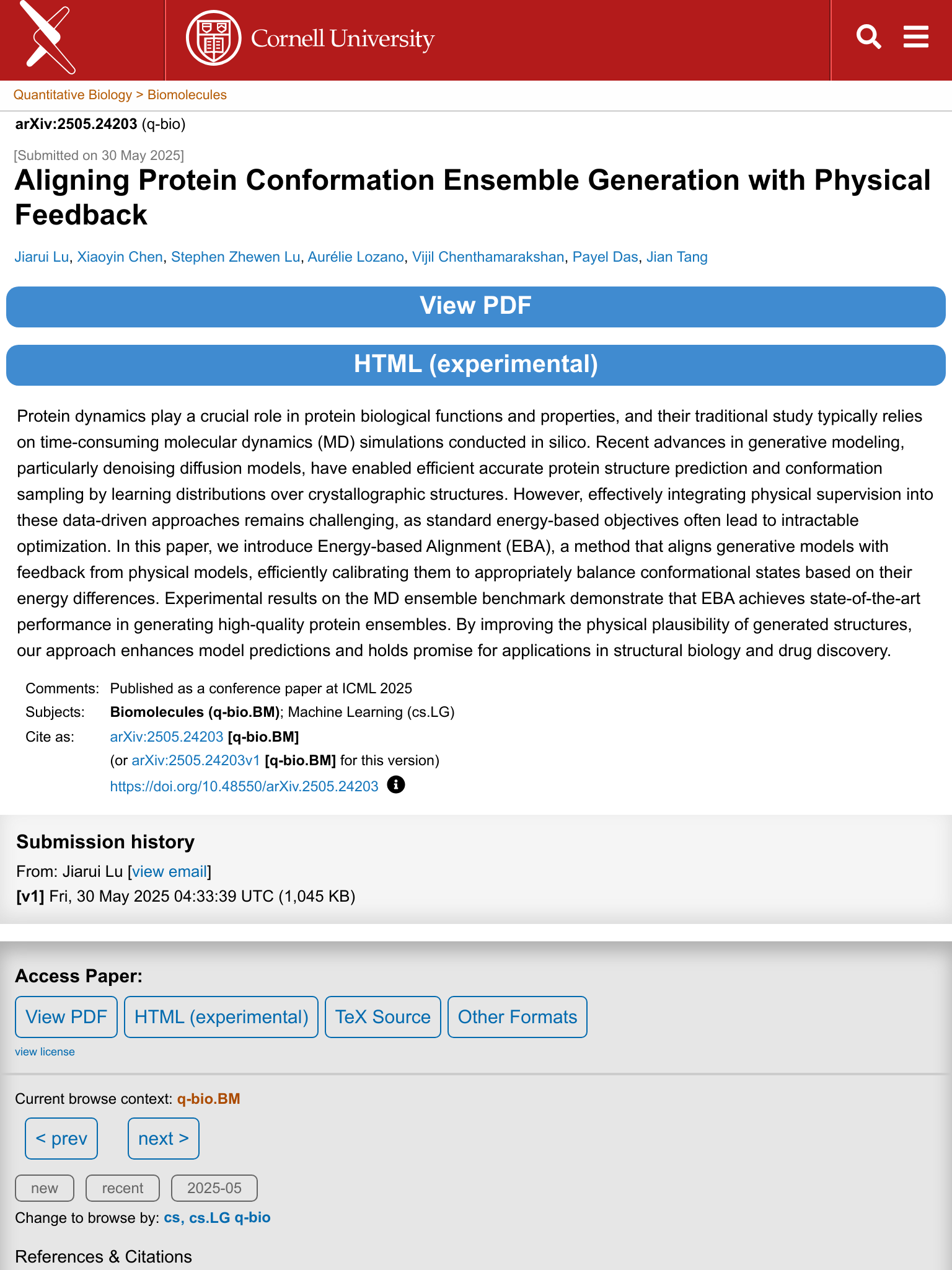952x1270 pixels.
Task: Switch browse context to cs.LG
Action: [x=209, y=1217]
